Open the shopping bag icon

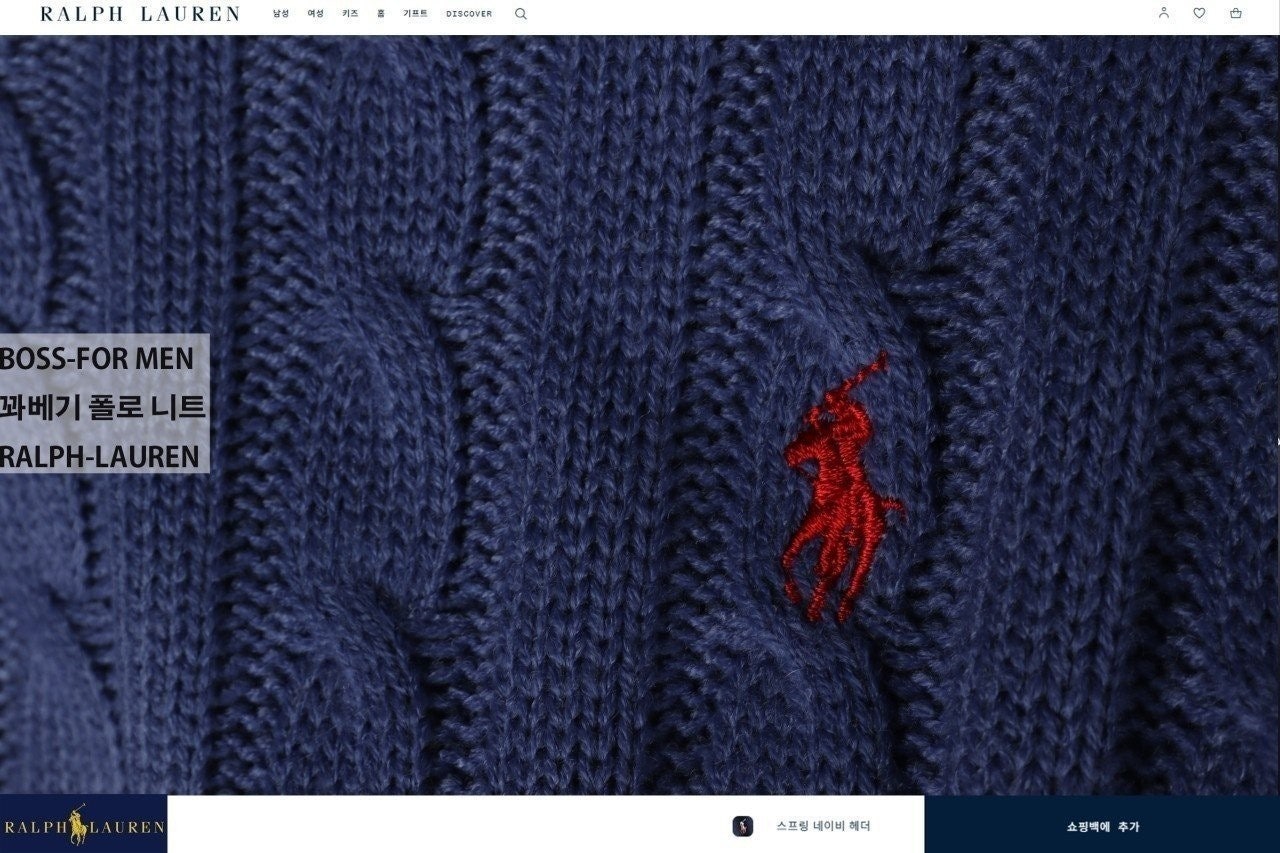1235,13
